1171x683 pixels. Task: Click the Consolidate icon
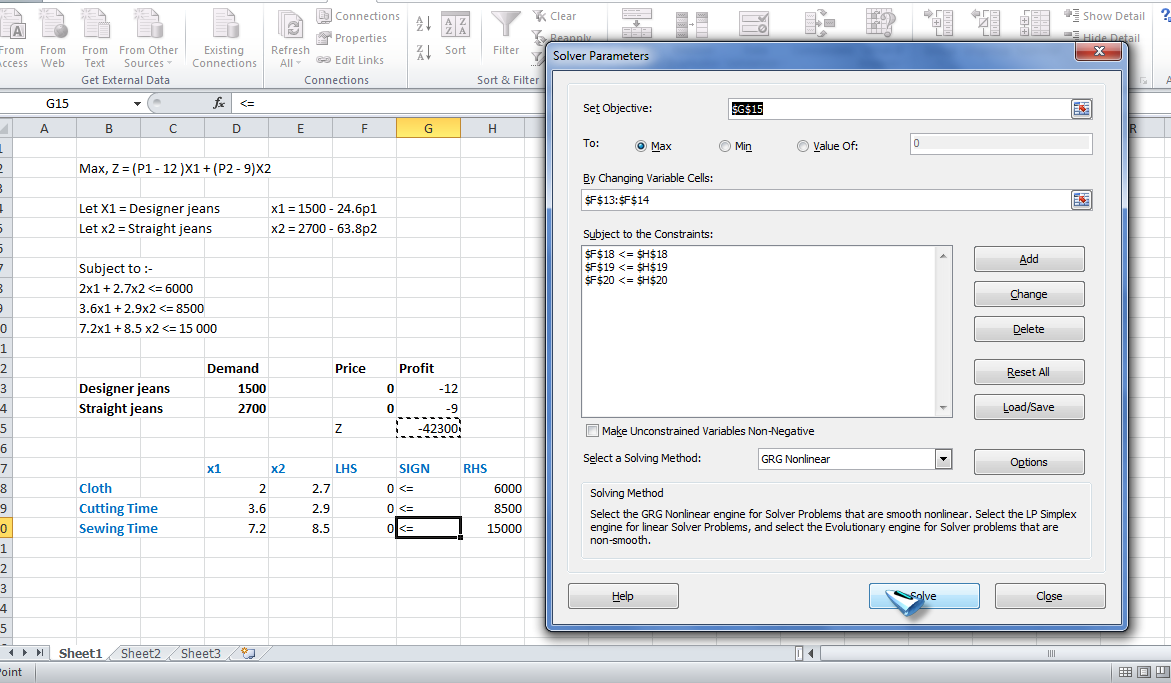pos(819,24)
